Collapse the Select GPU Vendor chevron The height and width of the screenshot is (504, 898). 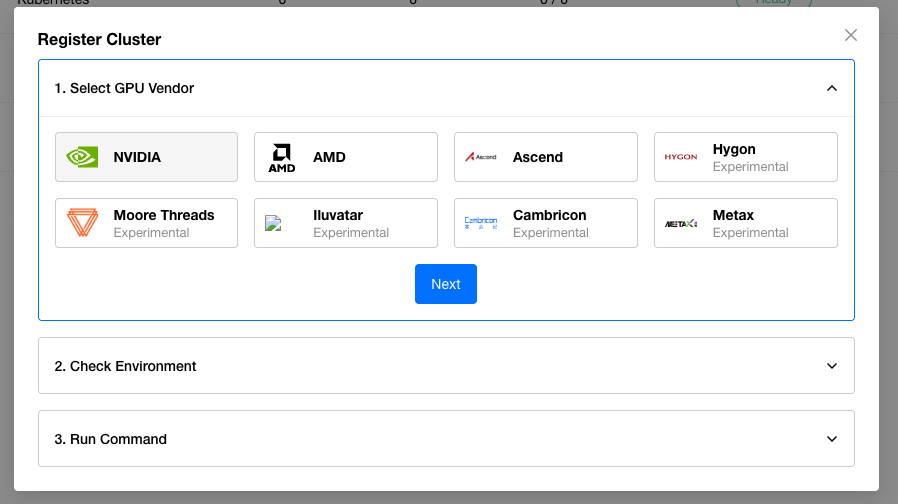pos(831,88)
